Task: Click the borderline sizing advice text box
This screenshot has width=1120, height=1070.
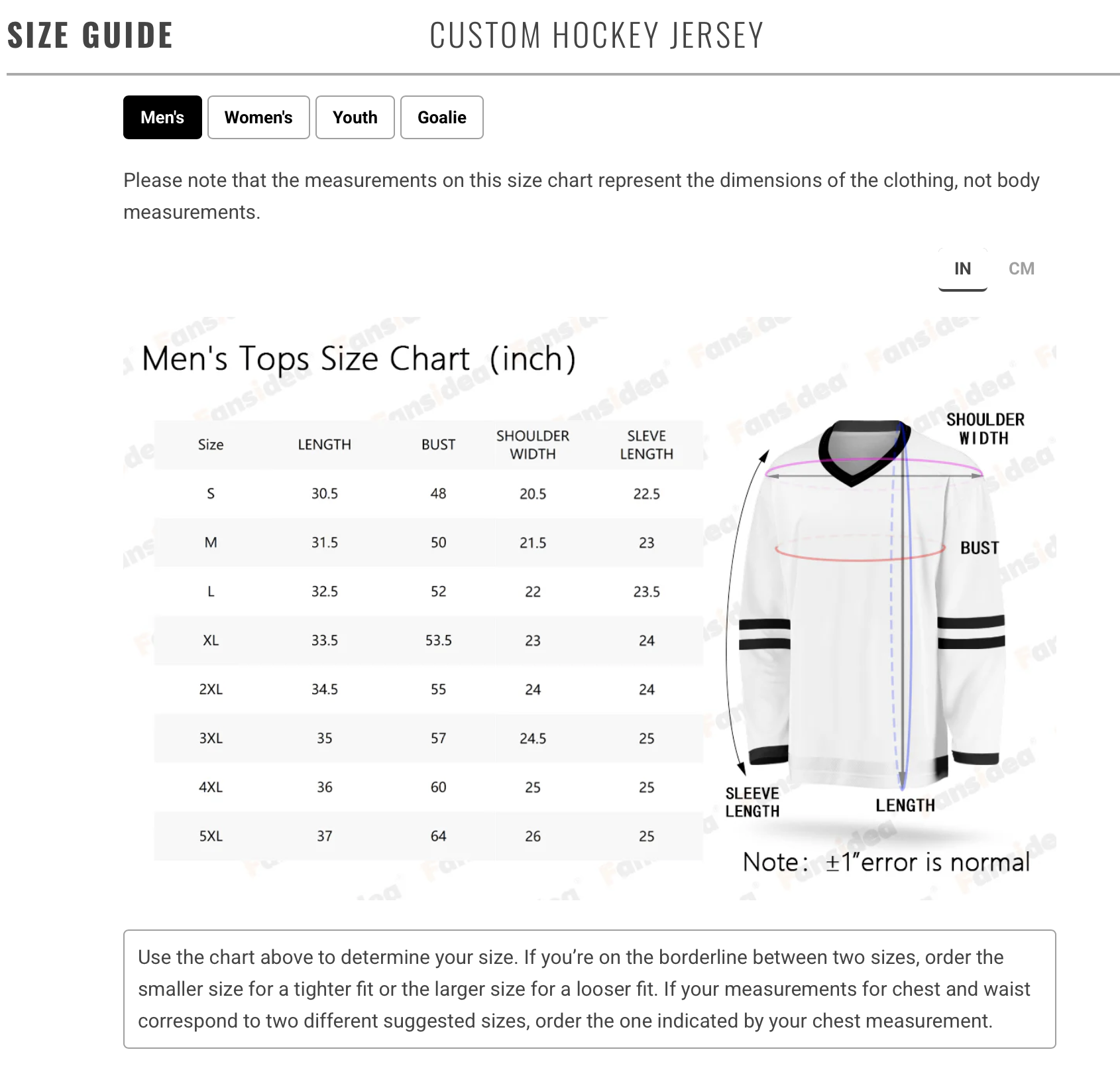Action: coord(589,988)
